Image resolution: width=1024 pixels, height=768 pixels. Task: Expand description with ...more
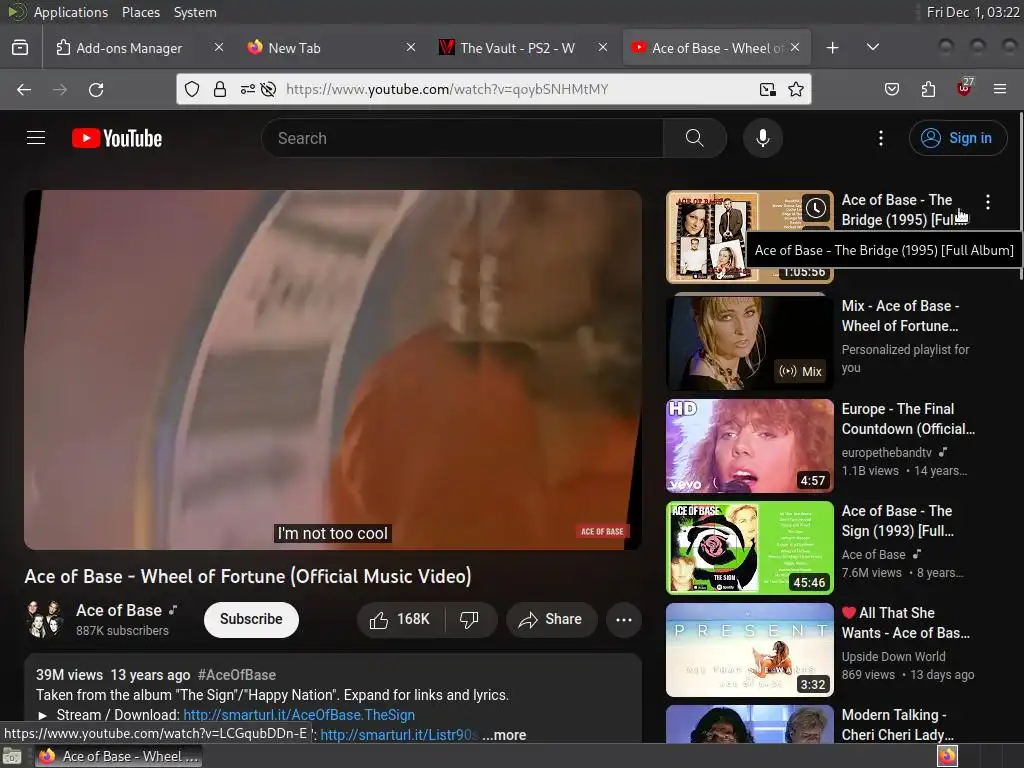pos(504,735)
